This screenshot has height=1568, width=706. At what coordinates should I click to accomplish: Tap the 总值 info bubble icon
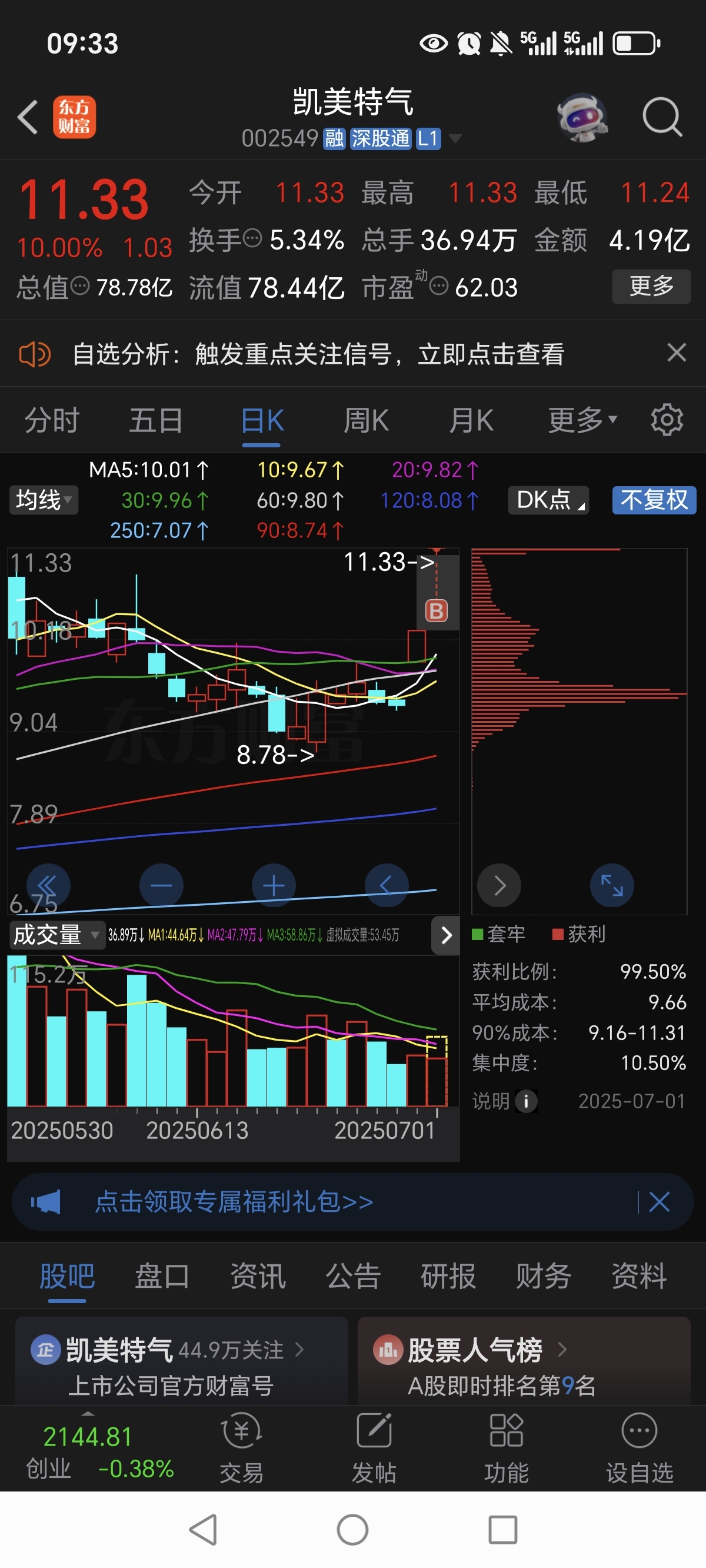click(80, 285)
